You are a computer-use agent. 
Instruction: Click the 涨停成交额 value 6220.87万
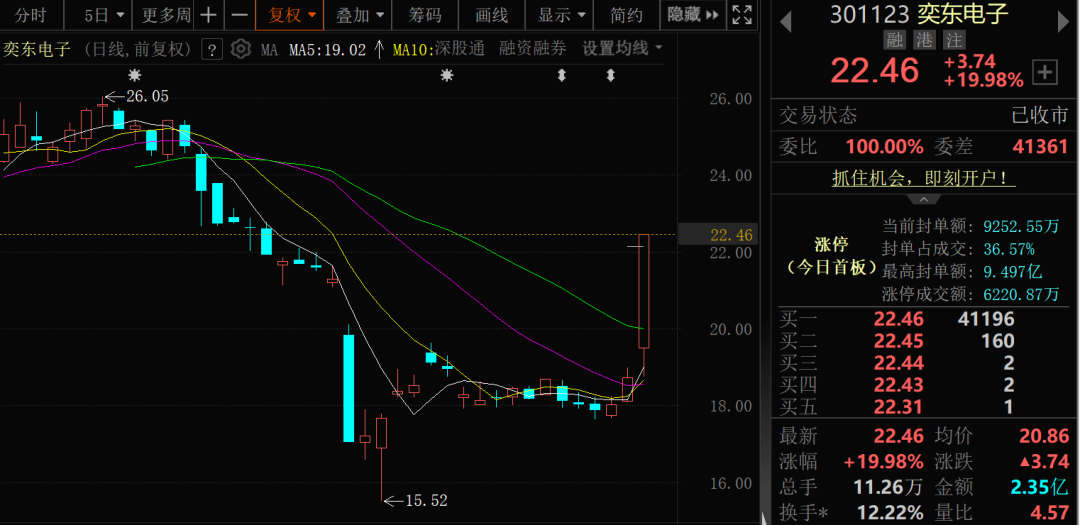1019,295
